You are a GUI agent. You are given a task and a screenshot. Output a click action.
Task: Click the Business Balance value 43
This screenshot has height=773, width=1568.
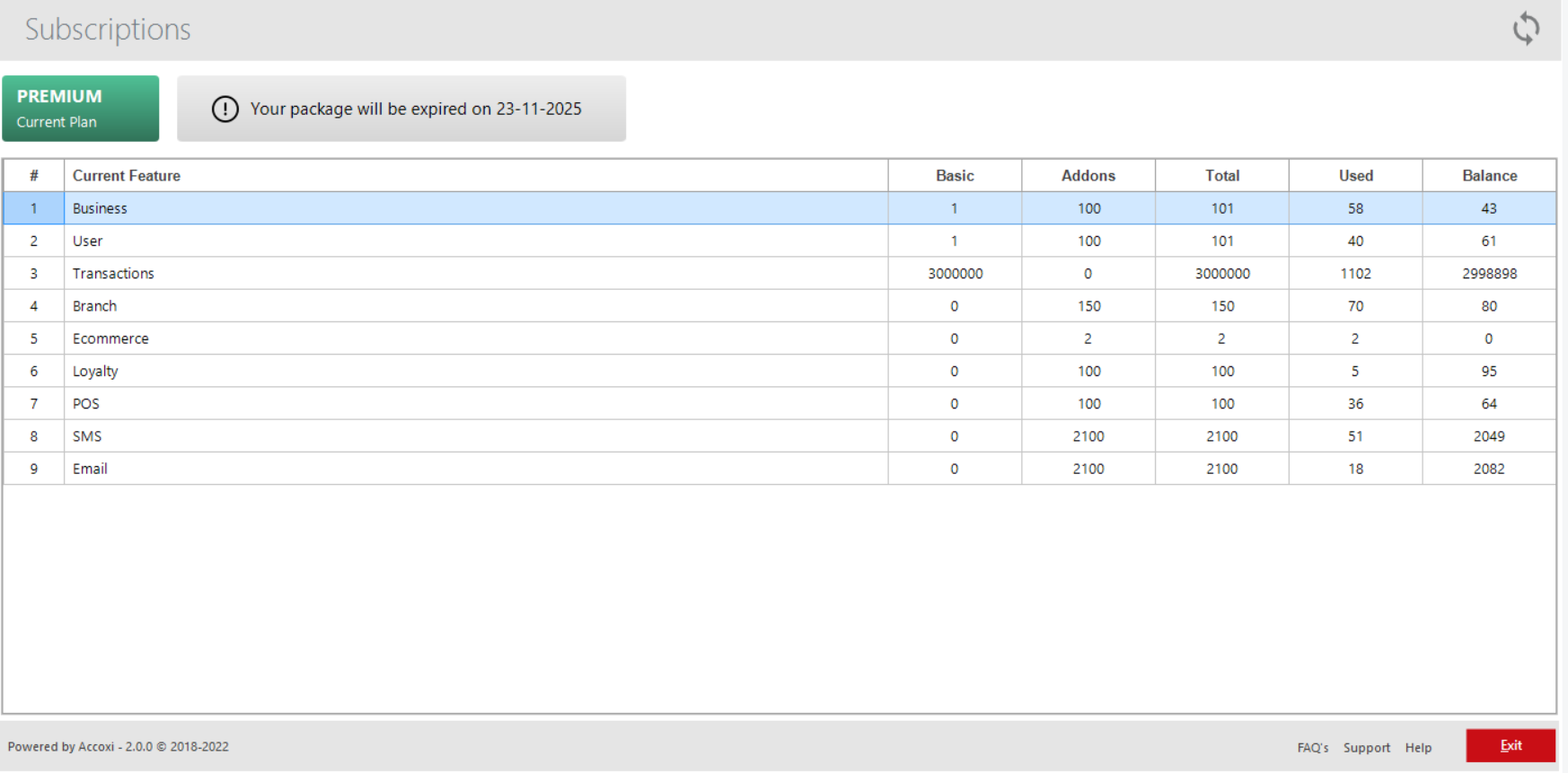point(1489,208)
